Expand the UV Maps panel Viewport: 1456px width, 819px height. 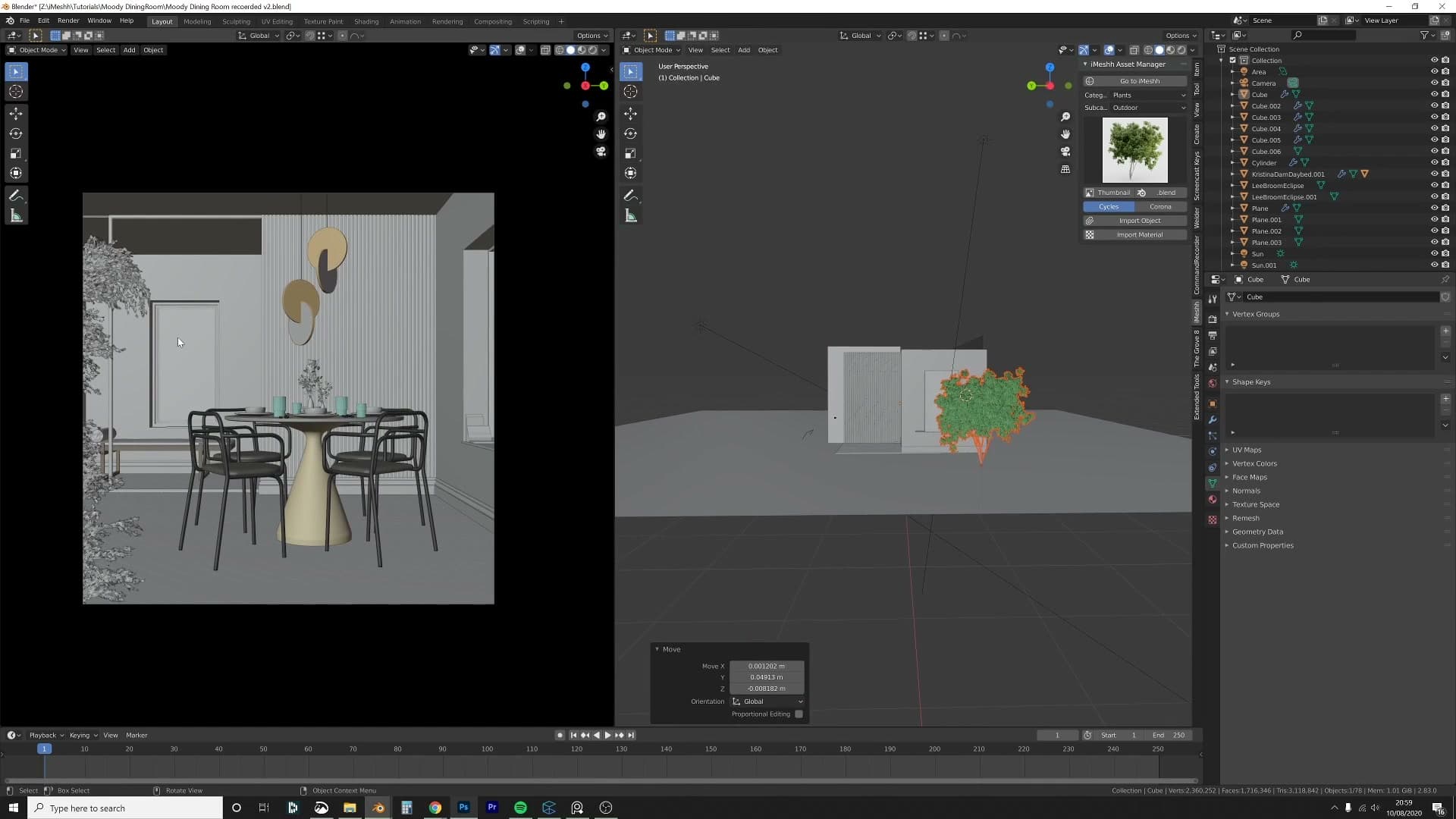coord(1246,450)
